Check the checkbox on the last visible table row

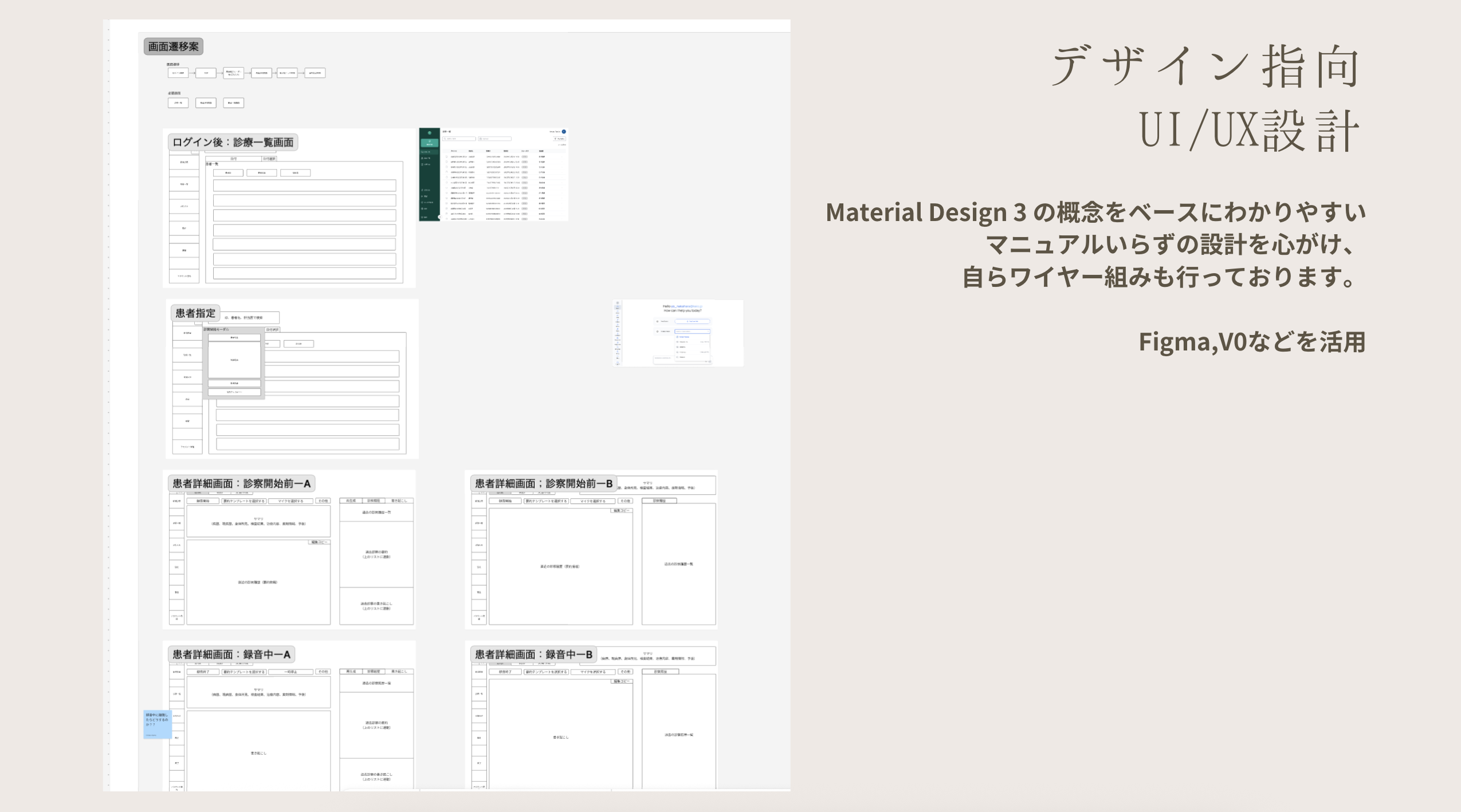pos(447,219)
